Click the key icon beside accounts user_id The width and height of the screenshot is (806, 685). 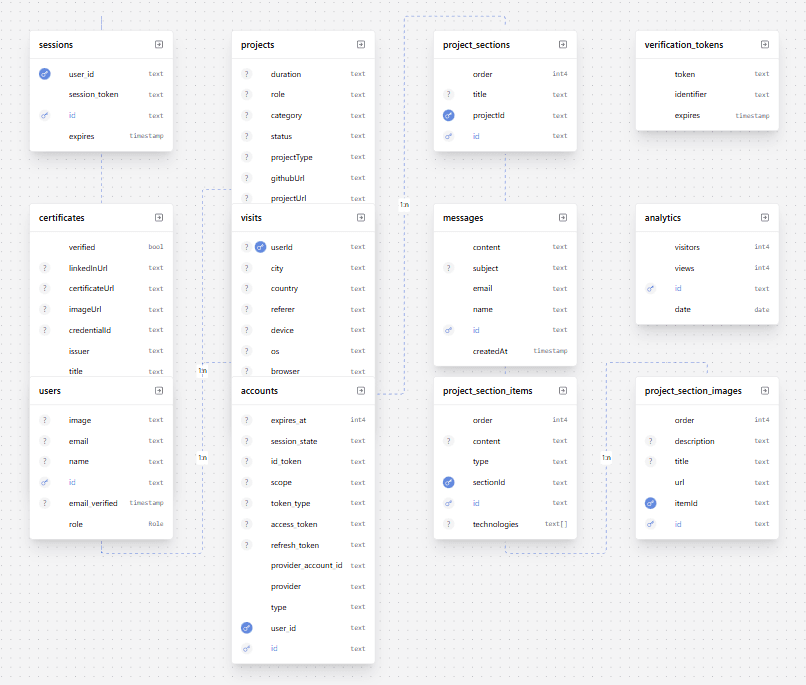coord(246,628)
